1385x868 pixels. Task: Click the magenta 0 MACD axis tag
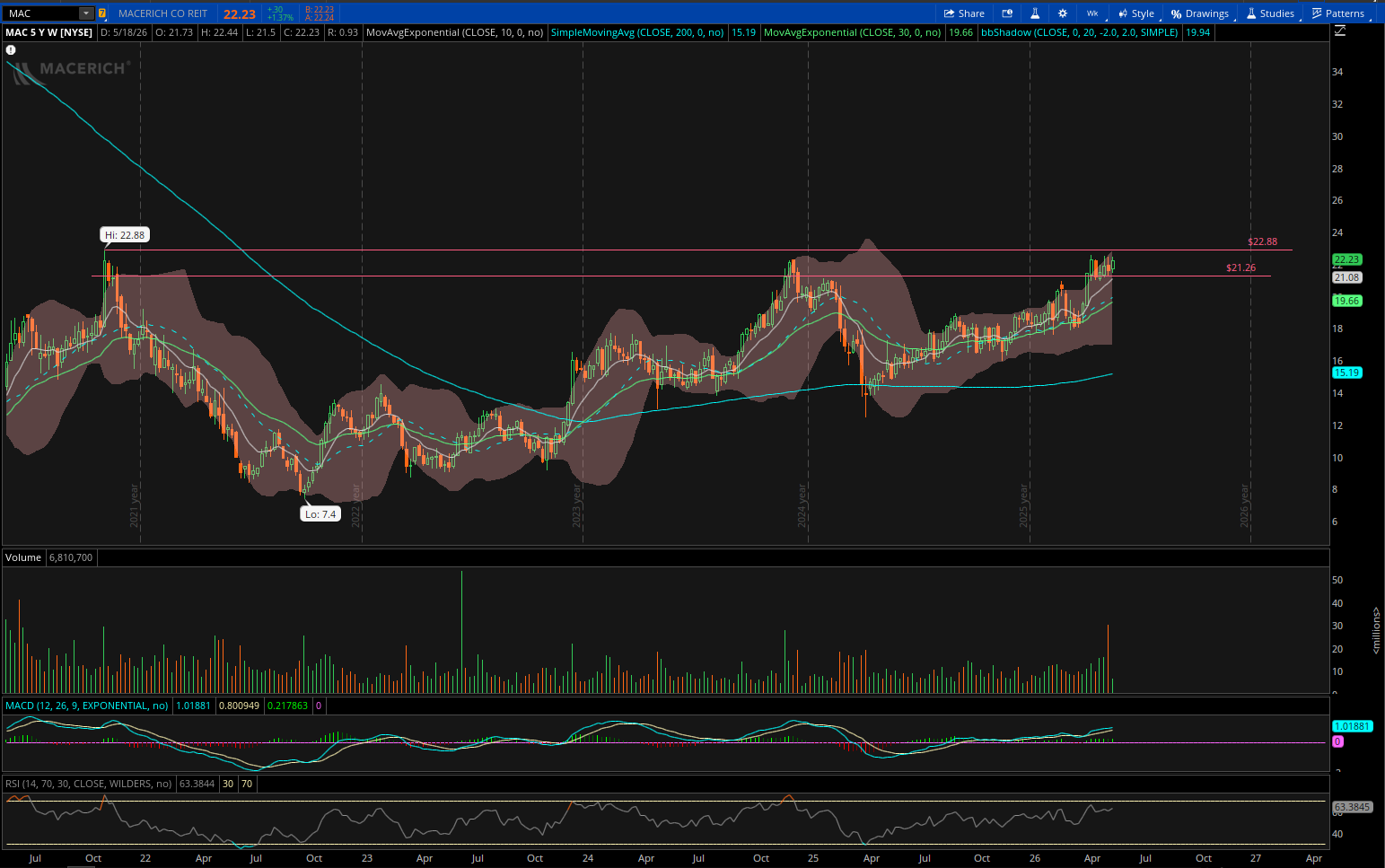pos(1337,741)
